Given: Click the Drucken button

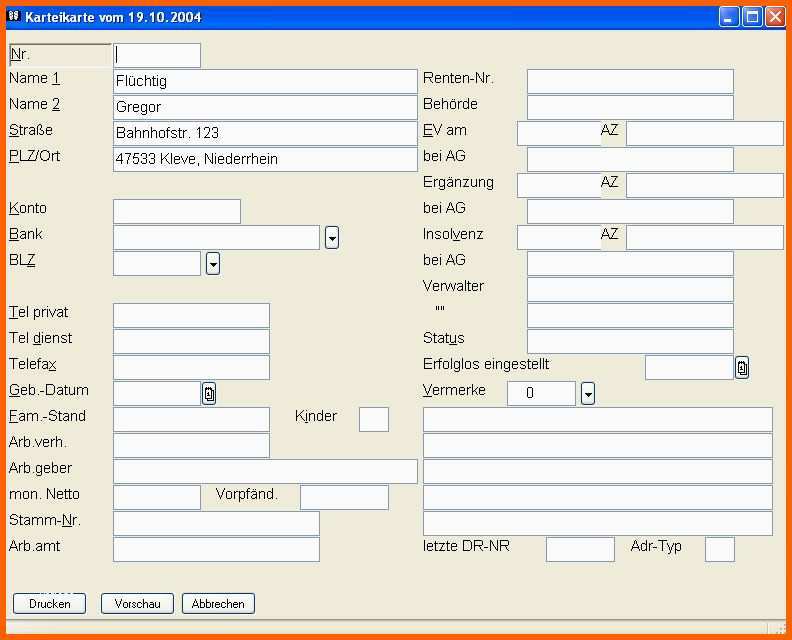Looking at the screenshot, I should pos(50,603).
